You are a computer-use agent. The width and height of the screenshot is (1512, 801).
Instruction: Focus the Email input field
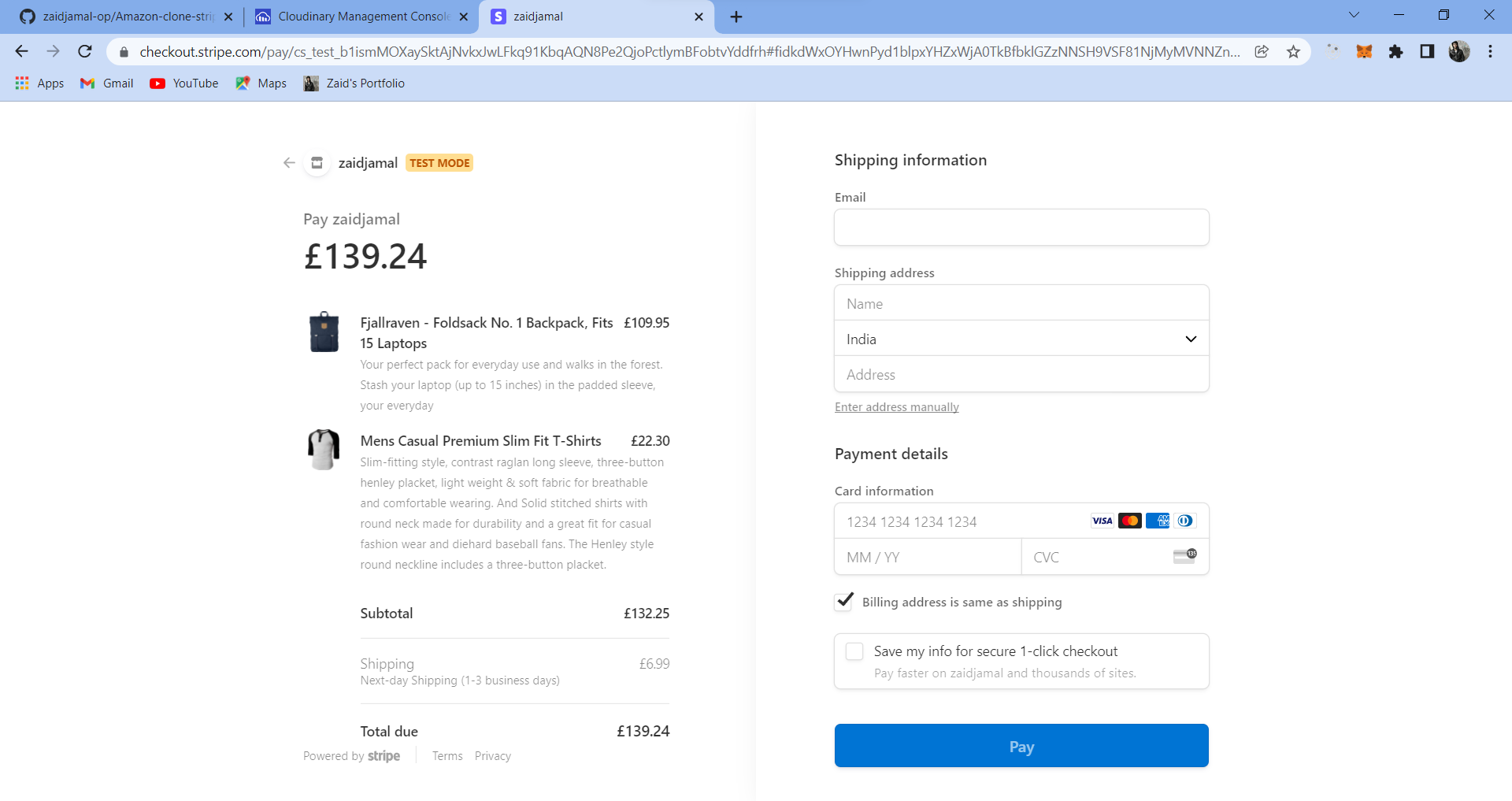(1021, 228)
